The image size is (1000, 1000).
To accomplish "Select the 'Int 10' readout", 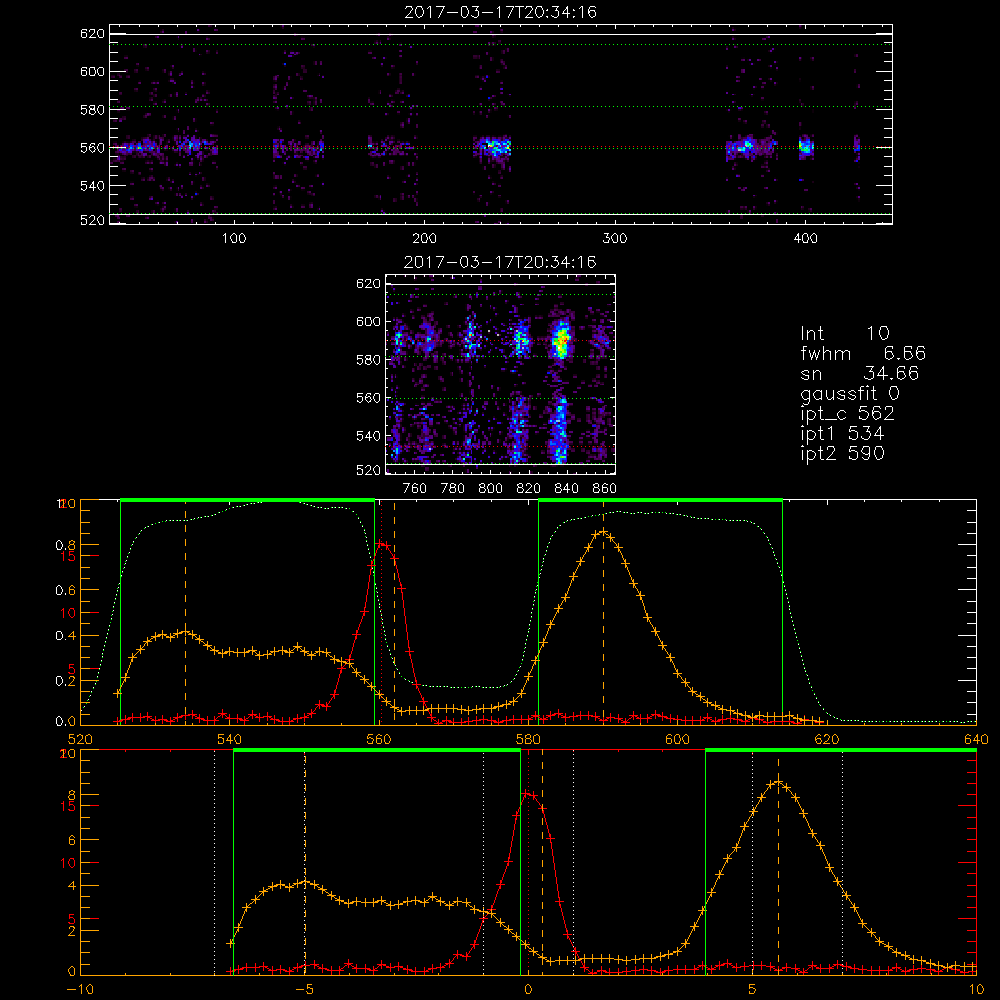I will coord(845,333).
